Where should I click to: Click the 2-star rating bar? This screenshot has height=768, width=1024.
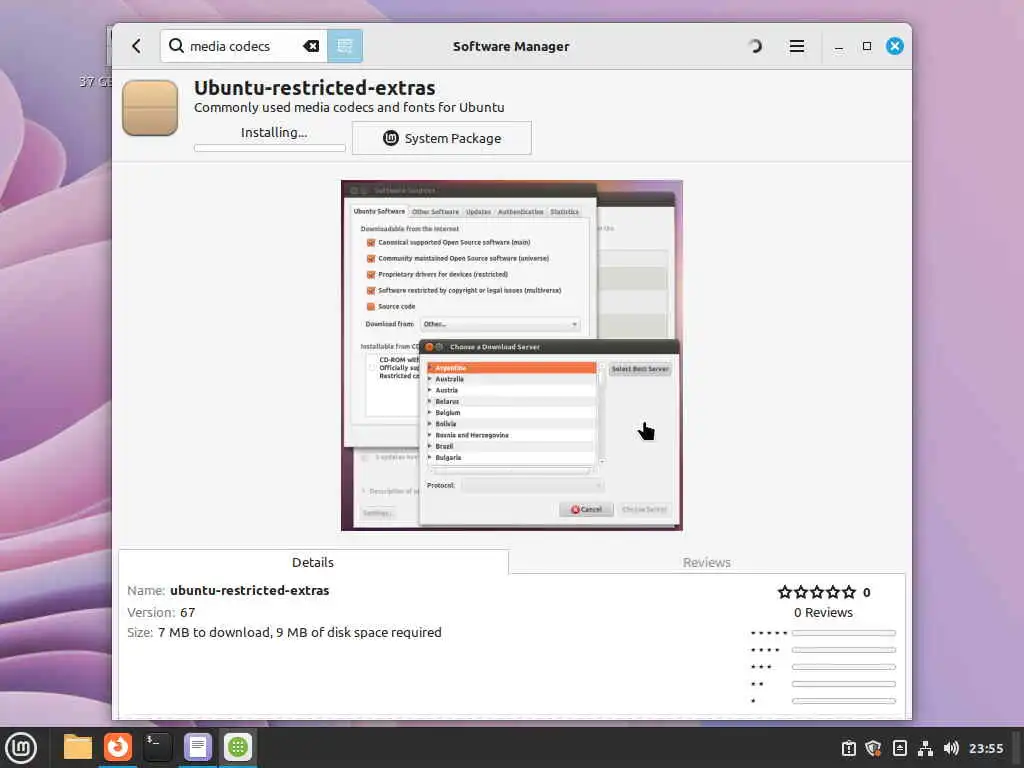[843, 684]
